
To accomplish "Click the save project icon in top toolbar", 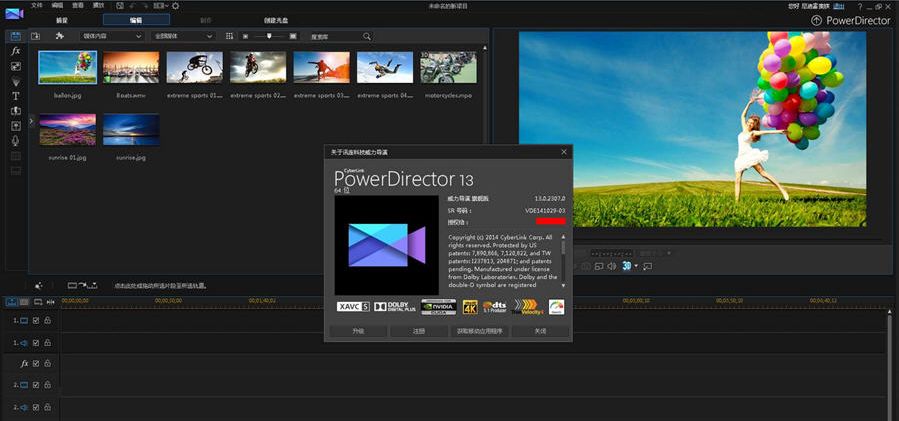I will tap(119, 6).
